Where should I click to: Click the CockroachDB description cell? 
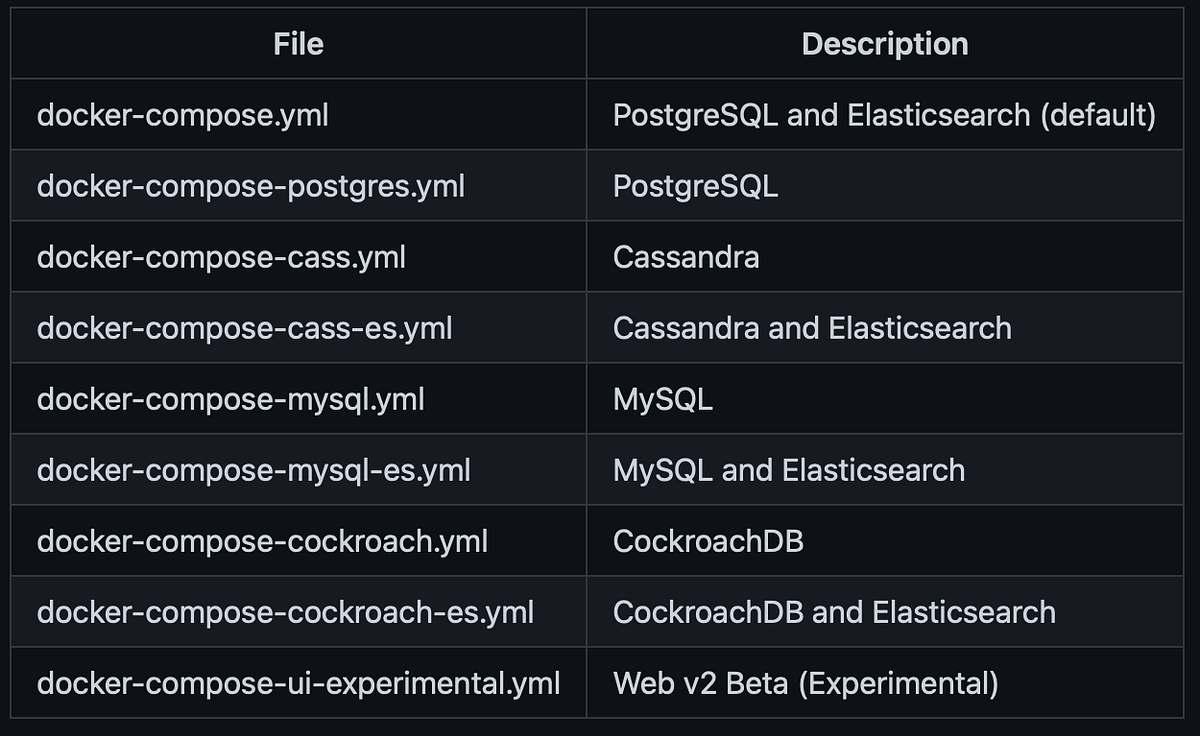[x=709, y=542]
